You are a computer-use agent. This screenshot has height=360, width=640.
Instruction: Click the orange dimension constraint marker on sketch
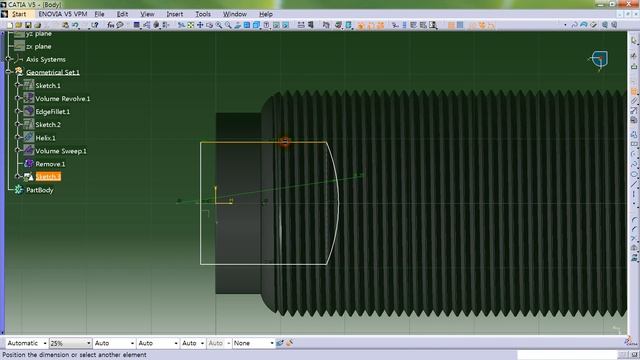[285, 142]
